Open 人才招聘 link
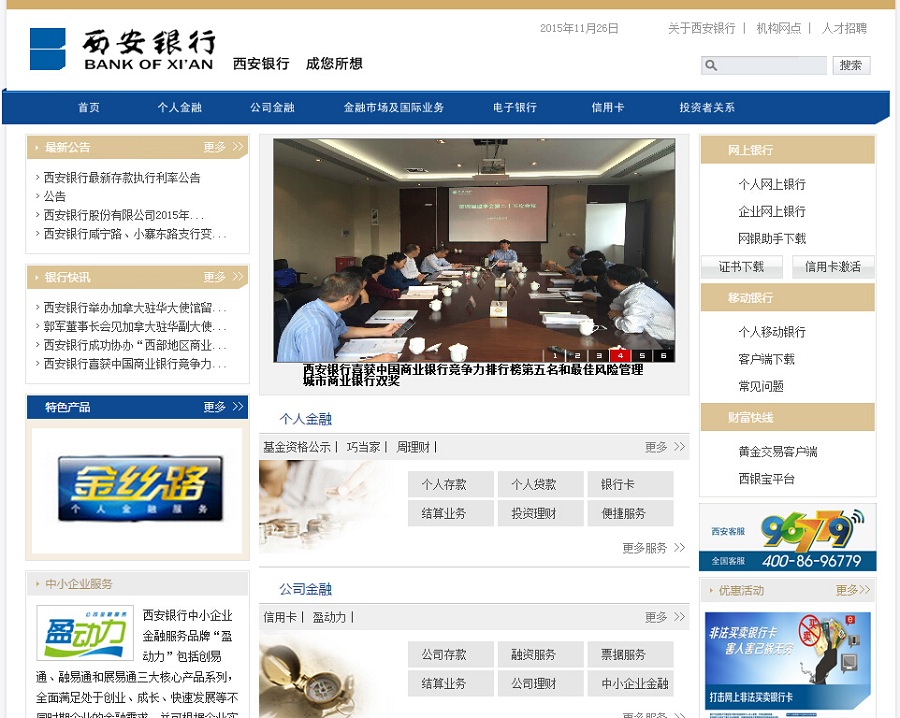 [844, 28]
